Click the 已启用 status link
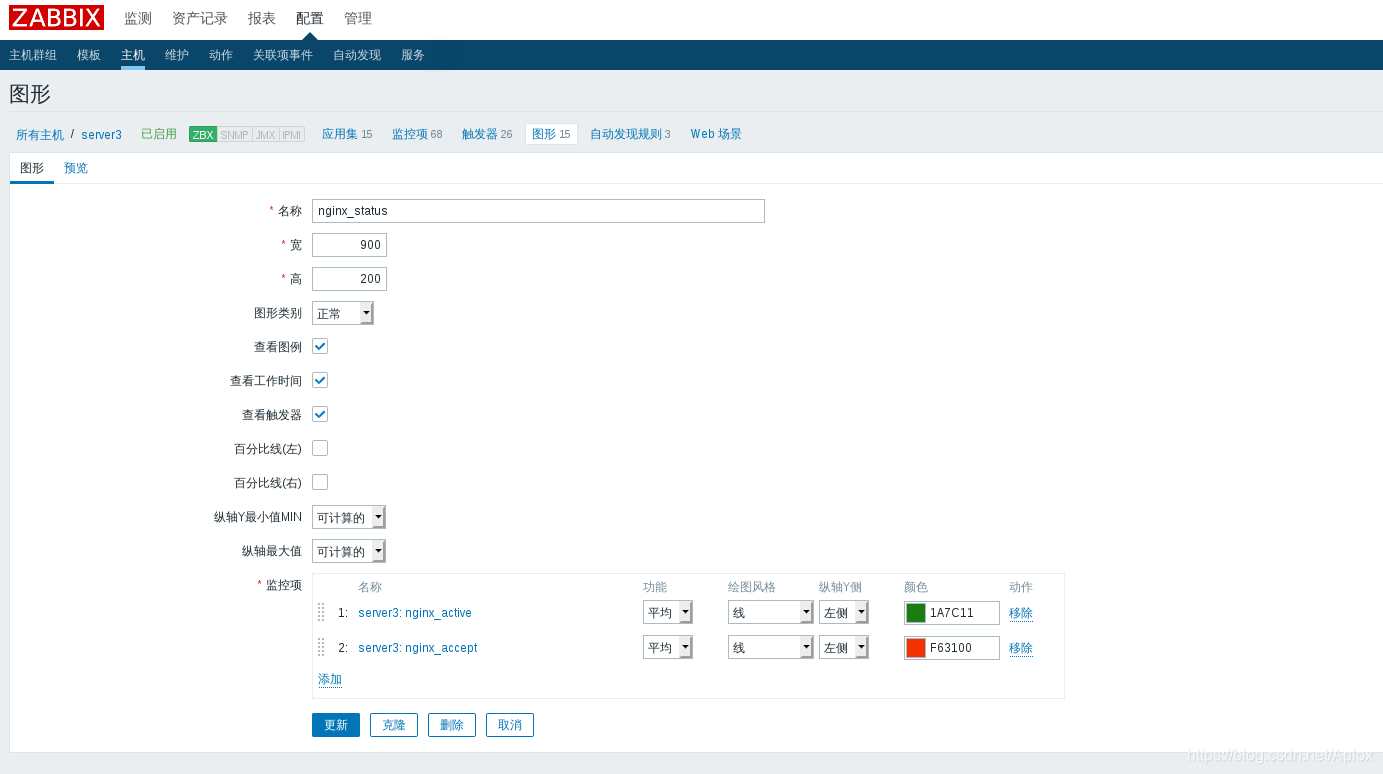The image size is (1383, 774). pos(159,134)
